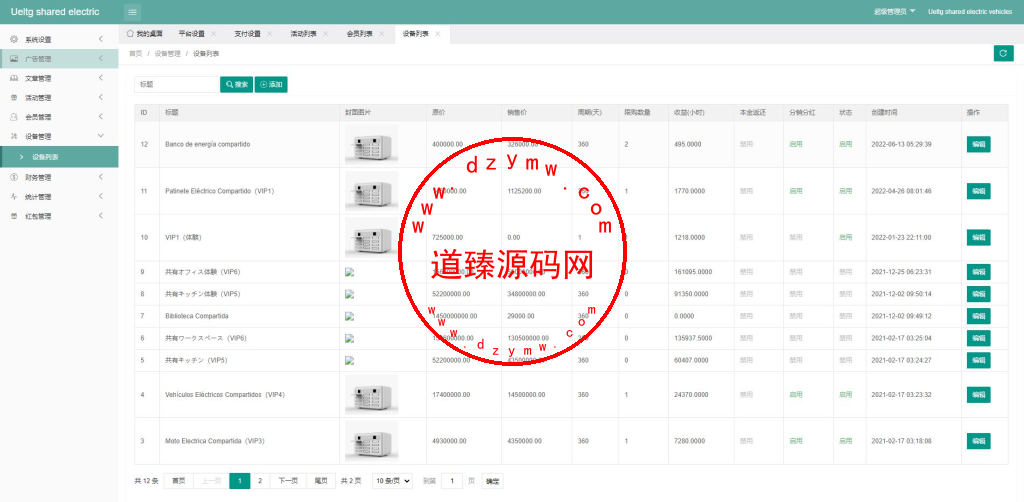Viewport: 1024px width, 502px height.
Task: Toggle 状态 启用 for Banco de energía compartido
Action: (846, 144)
